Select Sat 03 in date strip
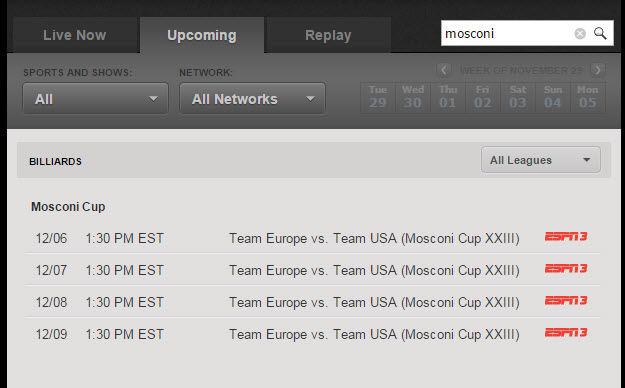This screenshot has width=625, height=388. 518,97
